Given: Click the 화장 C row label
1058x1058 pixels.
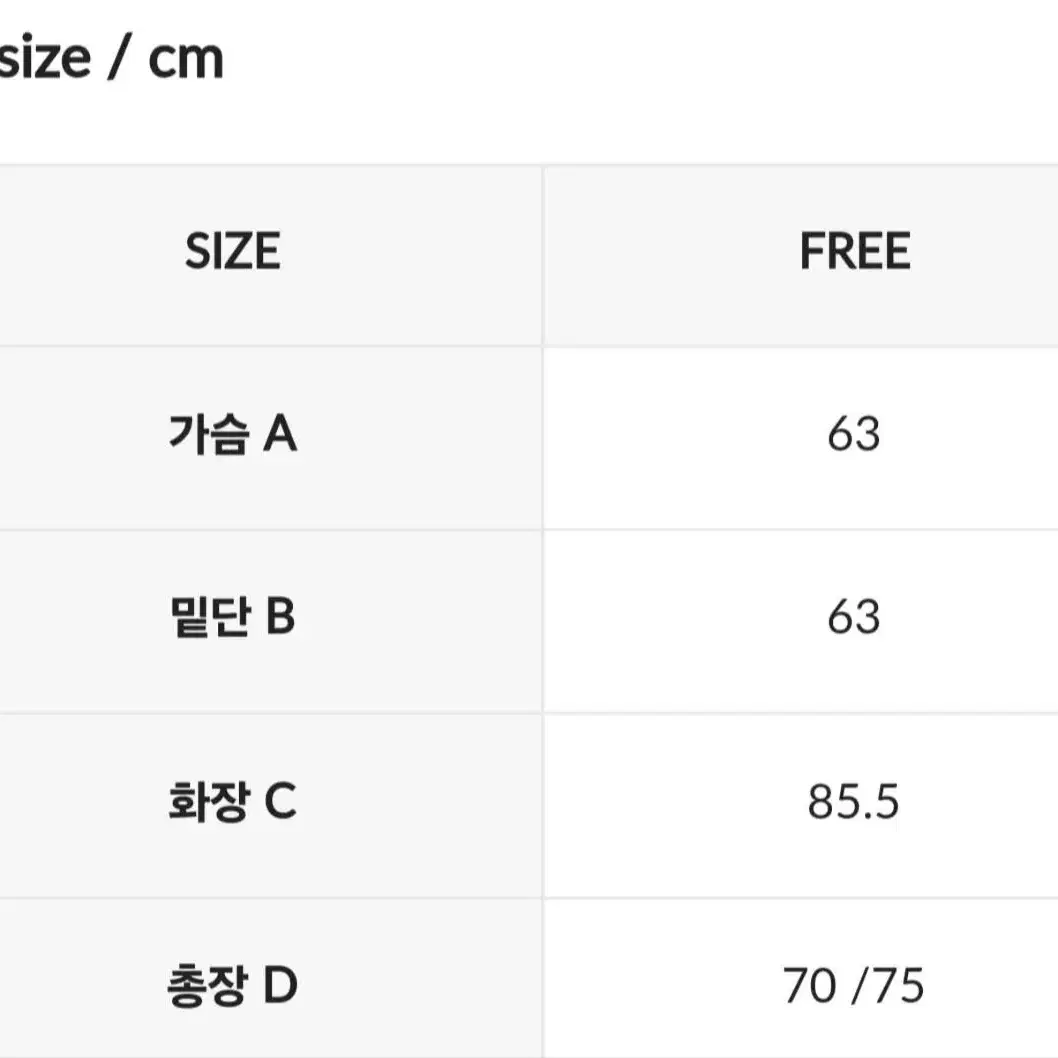Looking at the screenshot, I should coord(233,801).
